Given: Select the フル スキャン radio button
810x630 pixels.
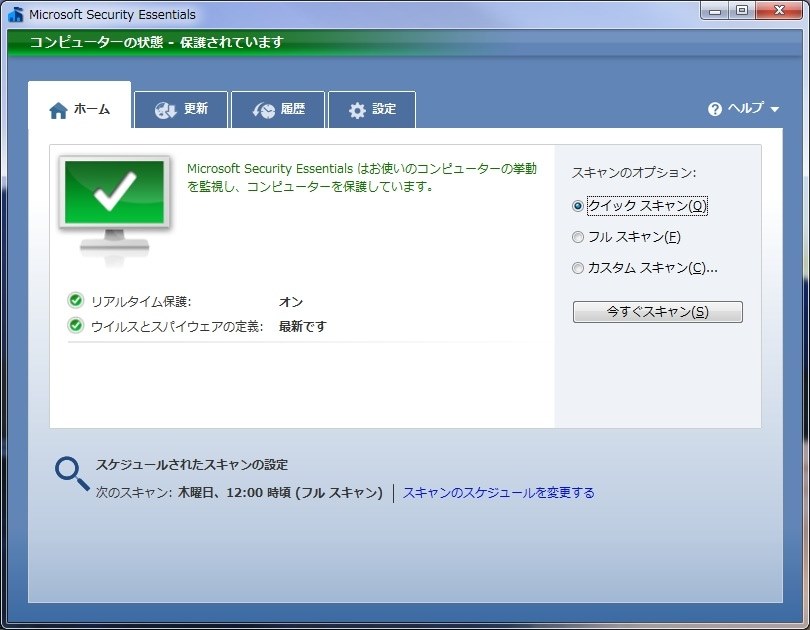Looking at the screenshot, I should [x=578, y=237].
